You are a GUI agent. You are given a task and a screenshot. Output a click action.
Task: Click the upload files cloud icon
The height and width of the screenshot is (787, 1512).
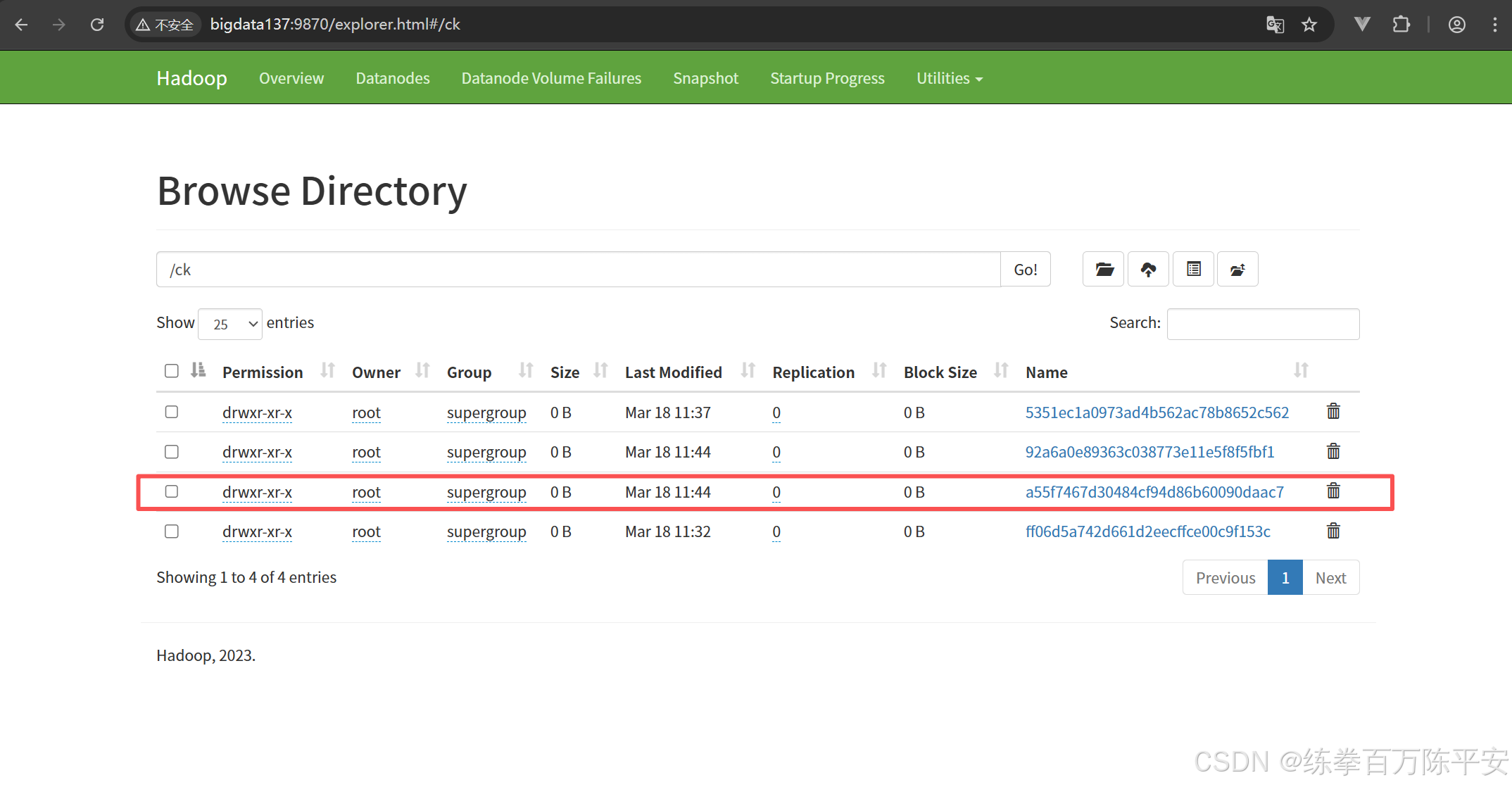[1148, 270]
